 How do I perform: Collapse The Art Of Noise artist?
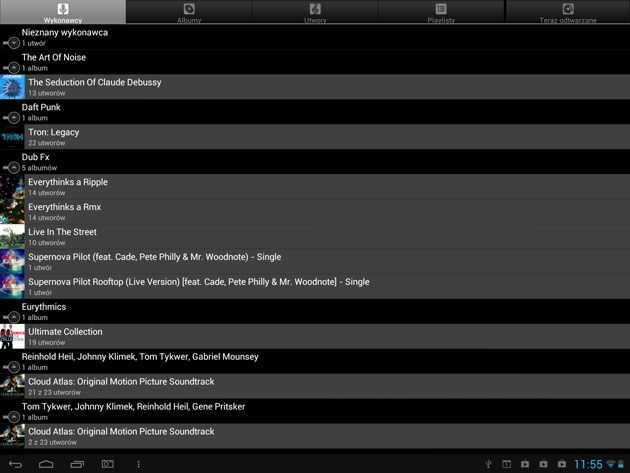click(12, 68)
